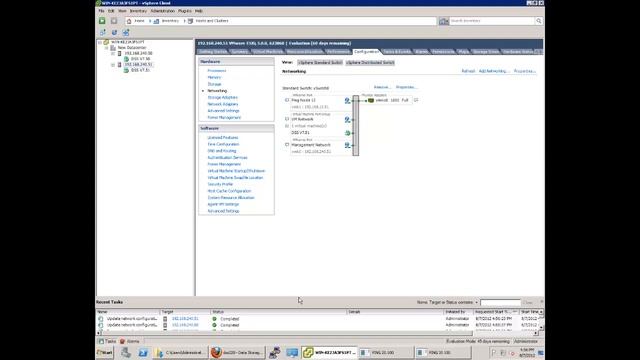
Task: Click VM Network info callout icon
Action: pos(287,119)
